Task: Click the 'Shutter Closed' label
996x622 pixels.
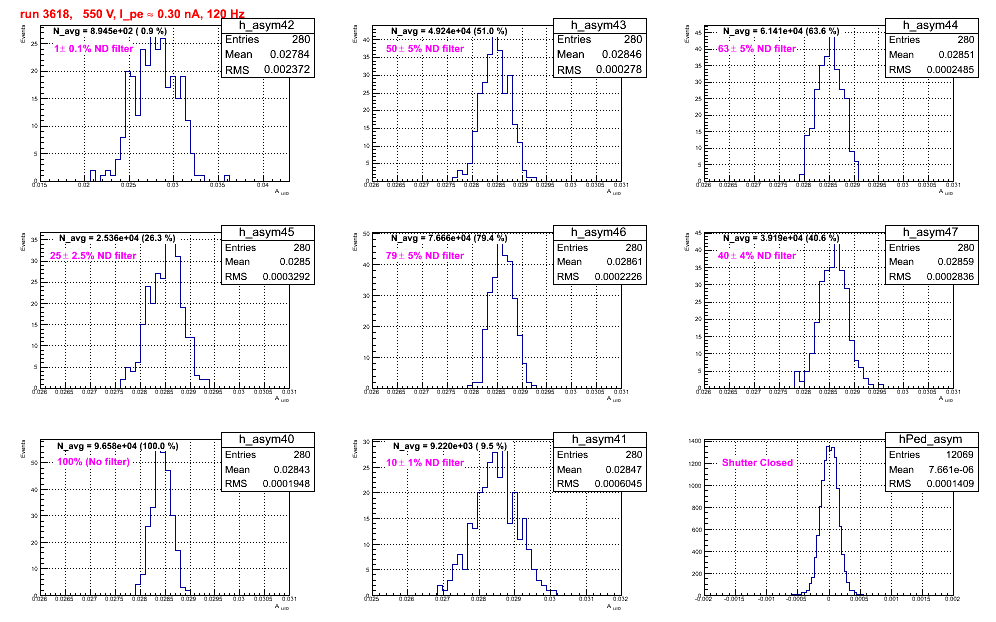Action: click(x=757, y=463)
